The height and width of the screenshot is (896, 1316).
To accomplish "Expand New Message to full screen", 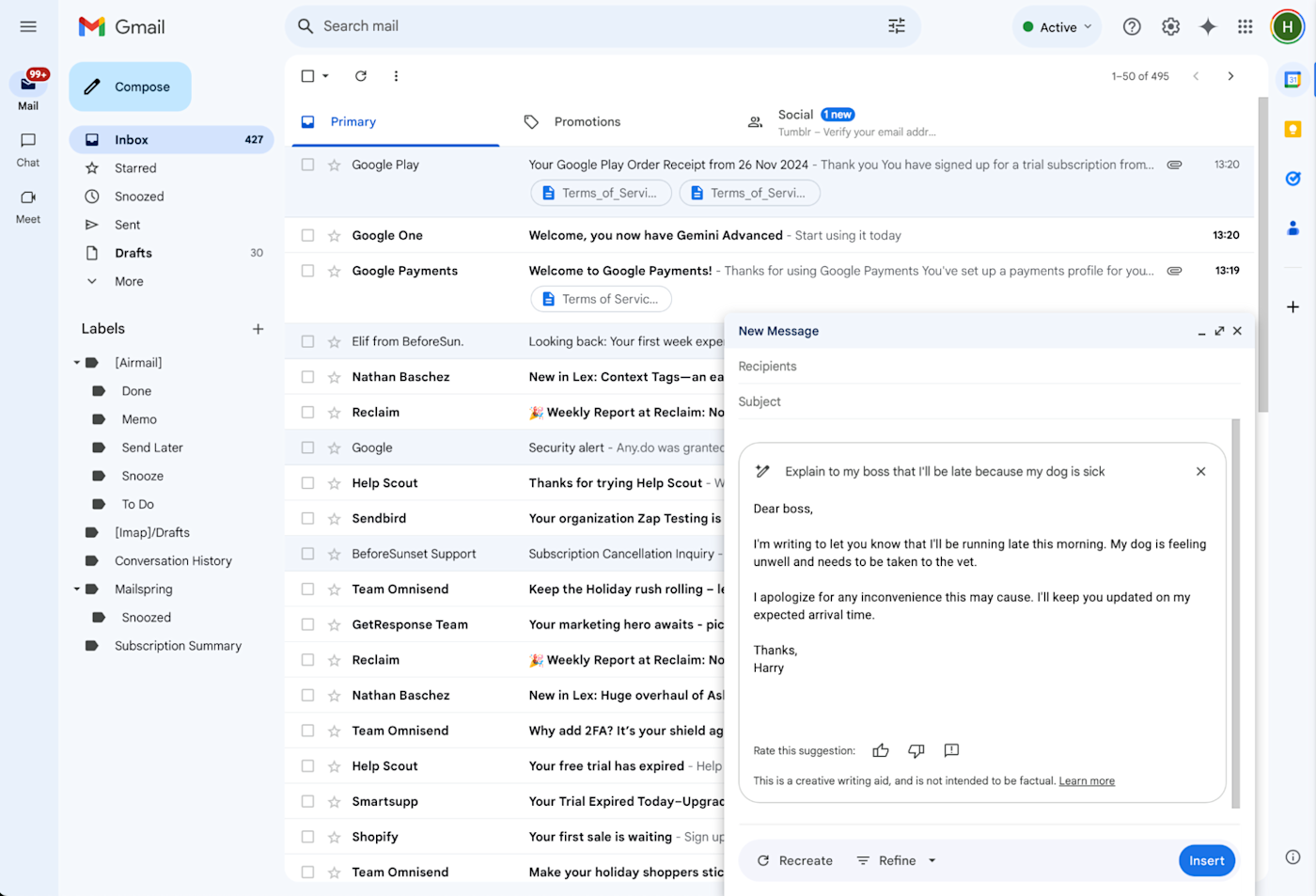I will coord(1219,331).
